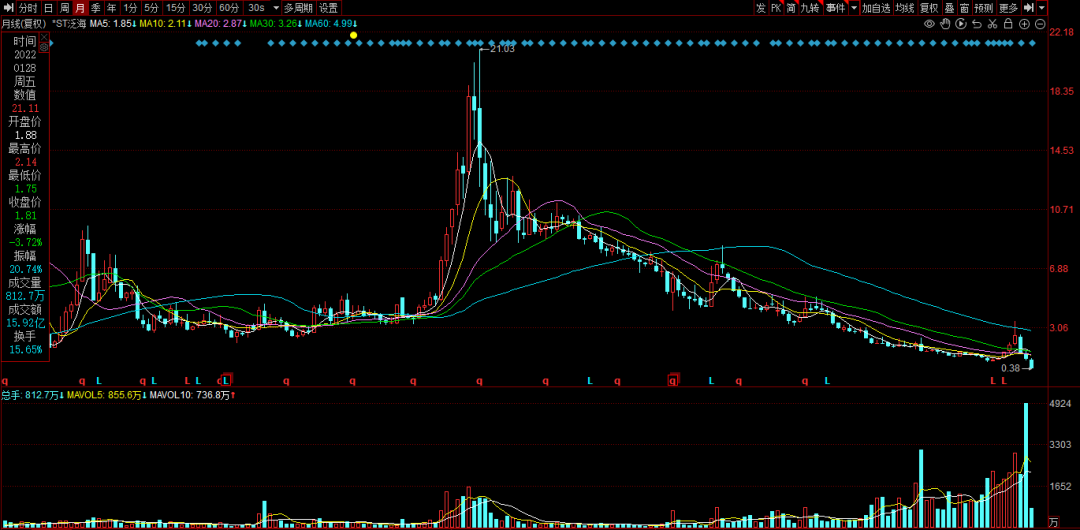Click the 发 button
1080x530 pixels.
point(760,8)
